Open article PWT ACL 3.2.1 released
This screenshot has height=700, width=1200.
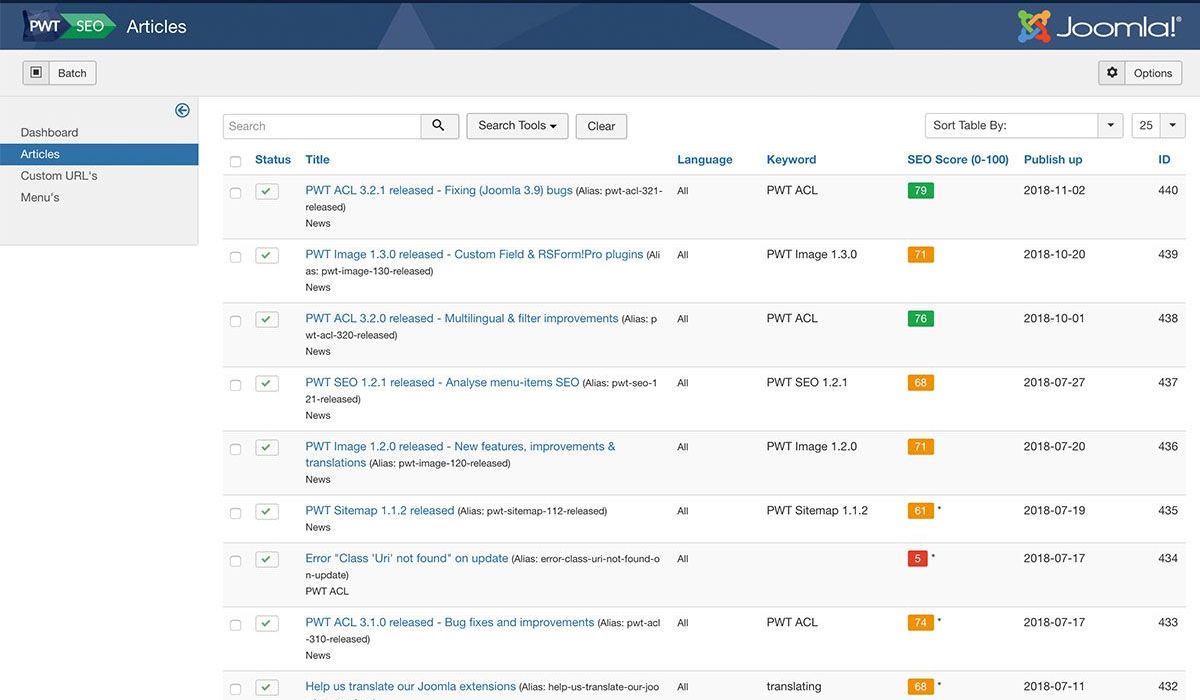point(439,190)
